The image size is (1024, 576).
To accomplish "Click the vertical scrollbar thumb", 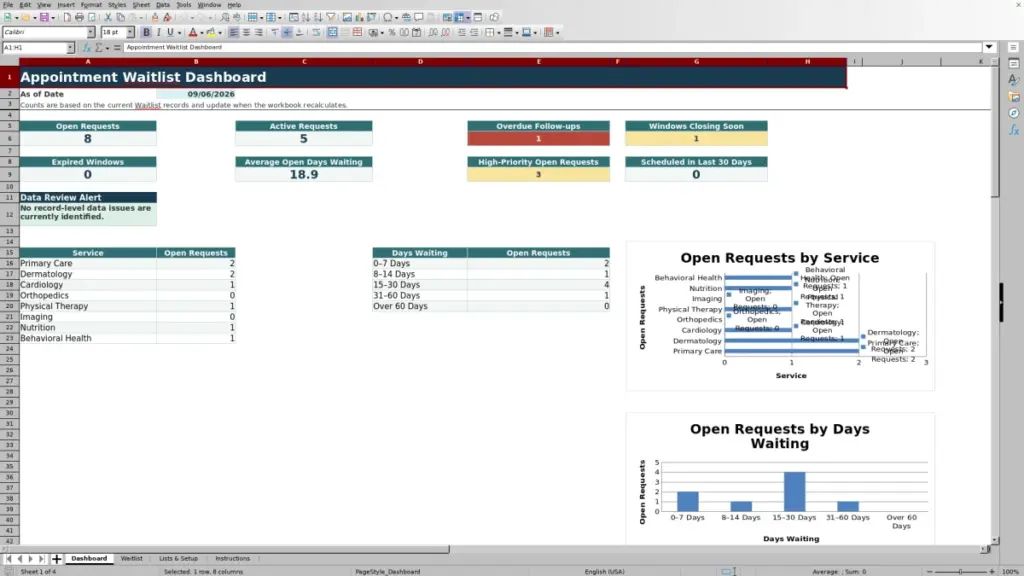I will tap(995, 131).
